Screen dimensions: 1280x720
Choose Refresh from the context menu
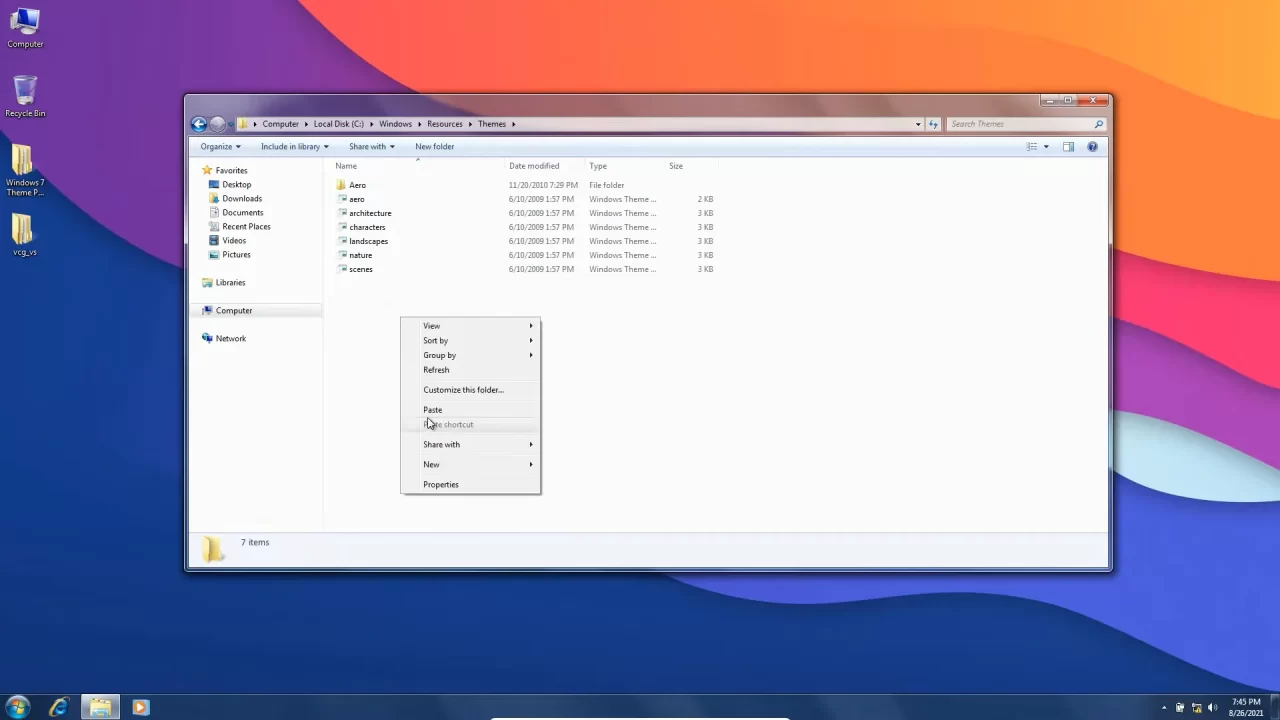470,370
